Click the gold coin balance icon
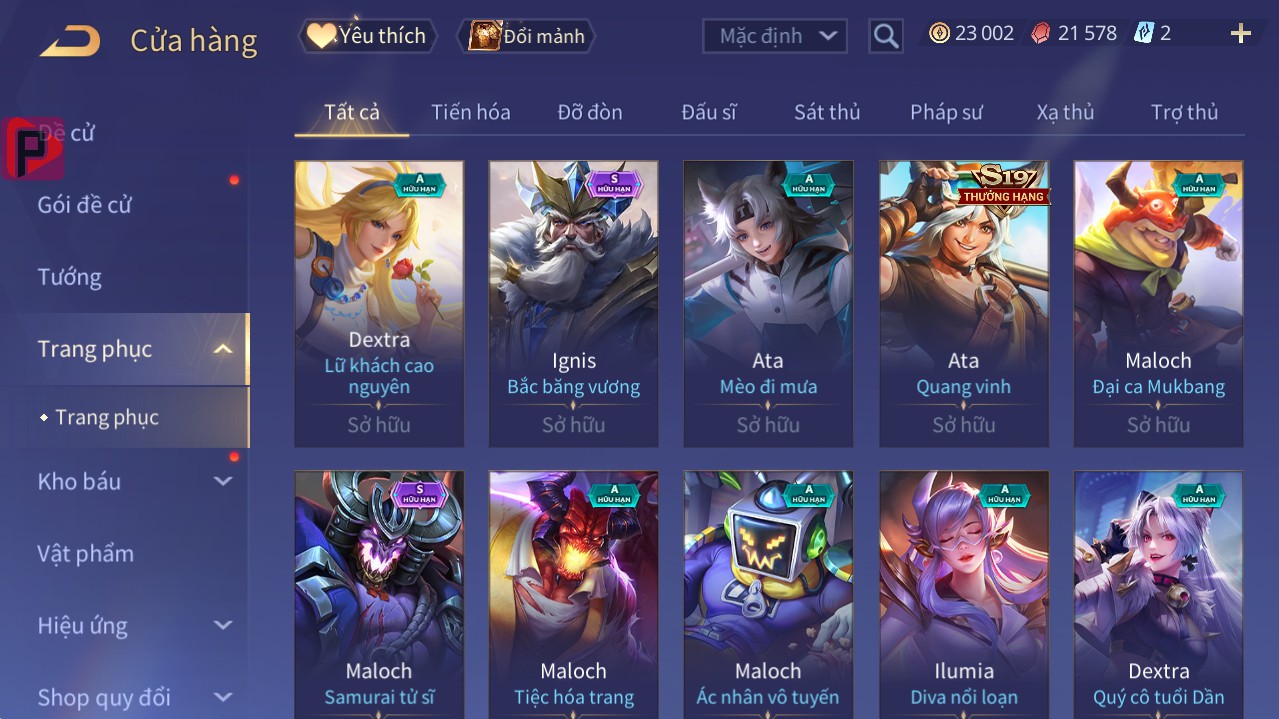Screen dimensions: 1279x719 point(939,33)
